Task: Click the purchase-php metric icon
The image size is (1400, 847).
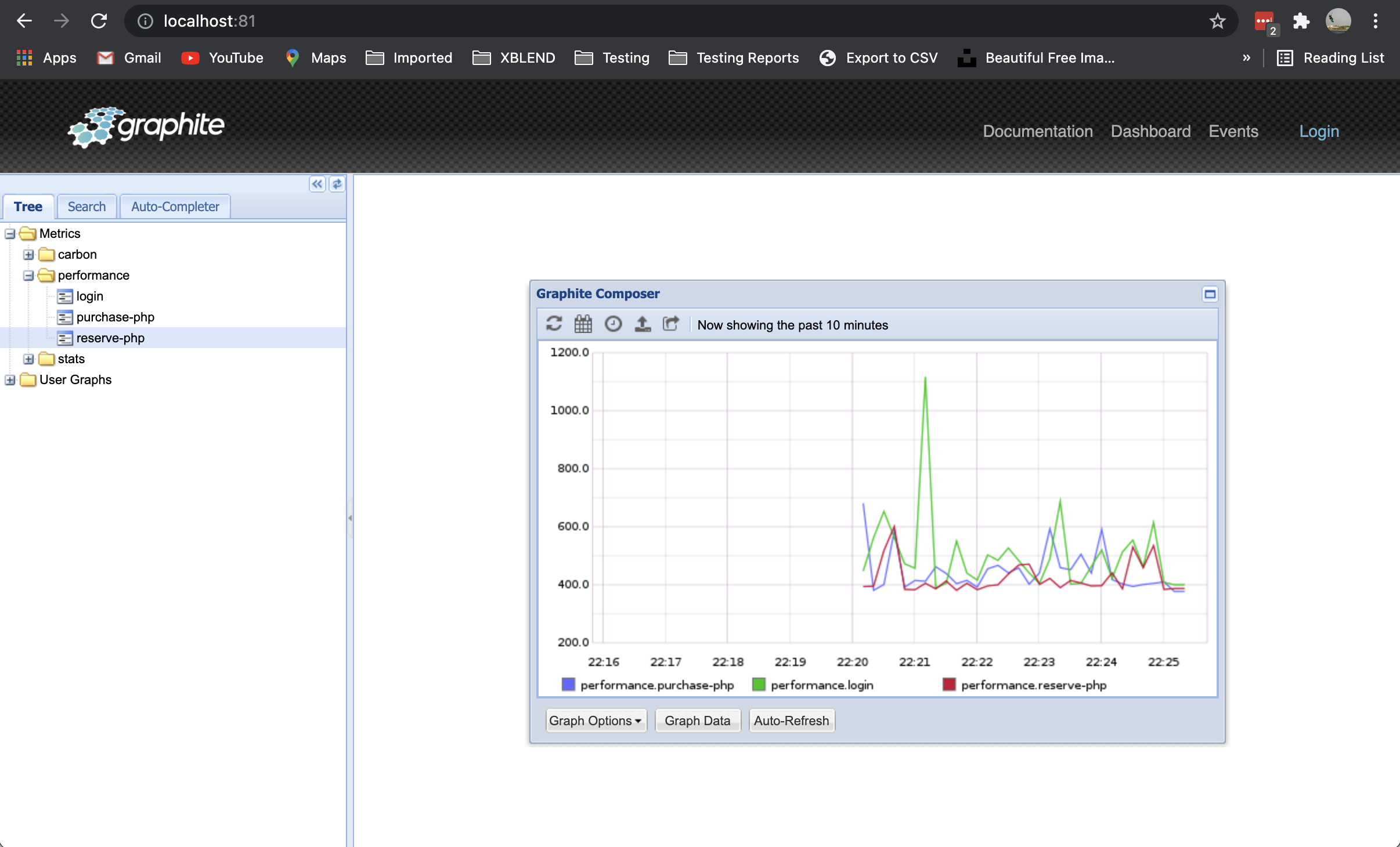Action: pos(65,317)
